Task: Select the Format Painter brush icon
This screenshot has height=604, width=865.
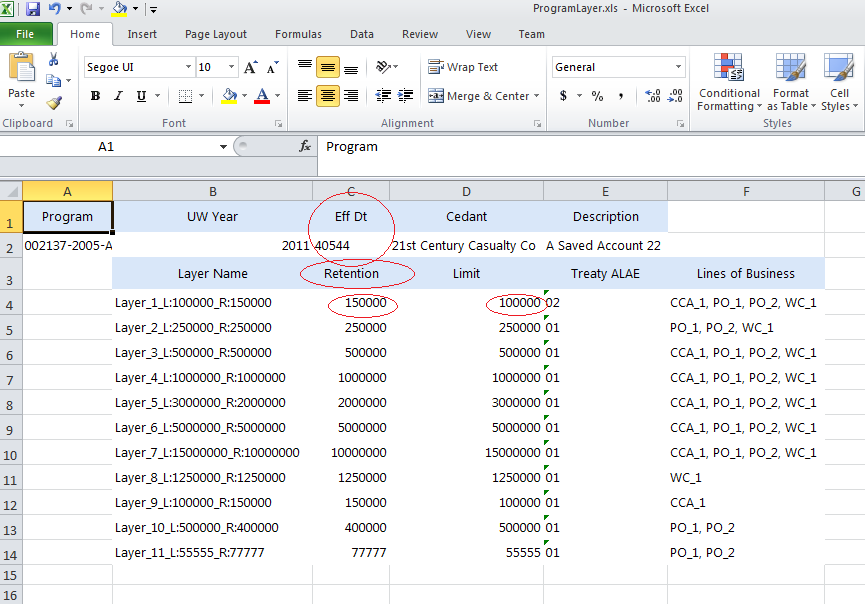Action: click(x=54, y=102)
